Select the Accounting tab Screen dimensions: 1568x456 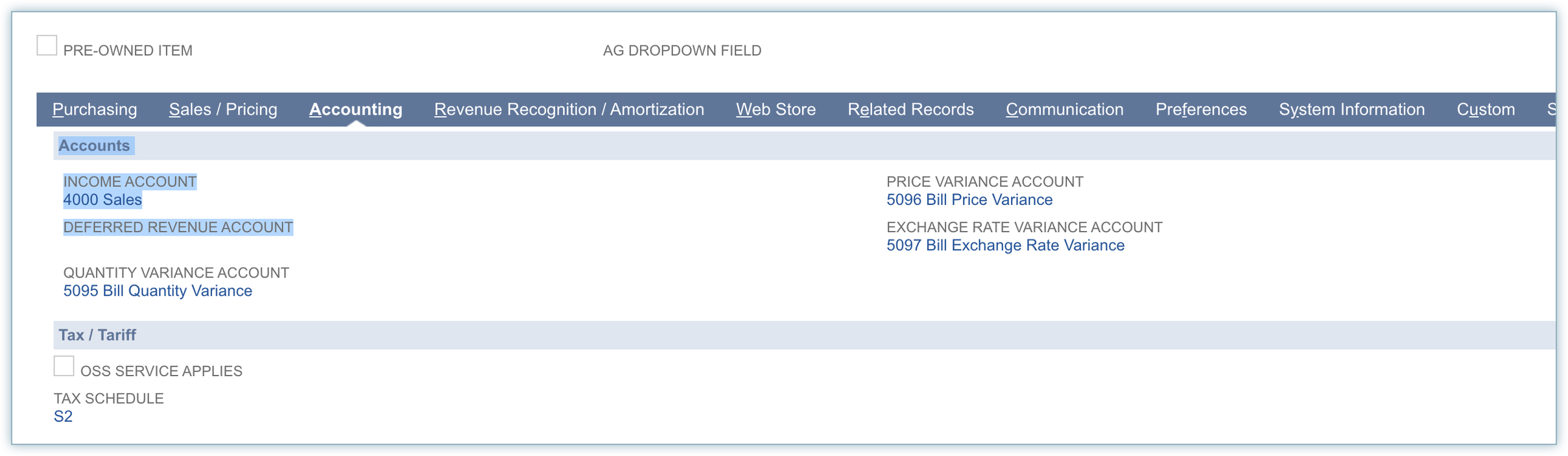355,110
